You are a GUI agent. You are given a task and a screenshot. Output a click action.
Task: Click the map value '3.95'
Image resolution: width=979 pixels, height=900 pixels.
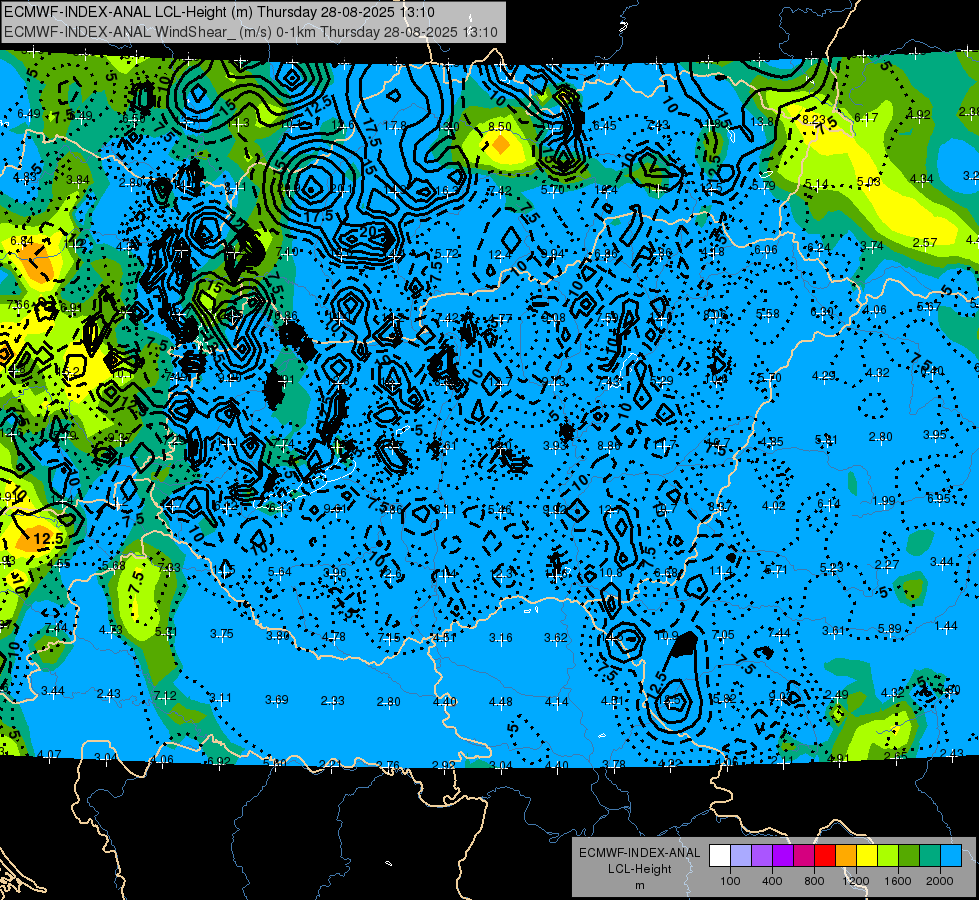[935, 435]
